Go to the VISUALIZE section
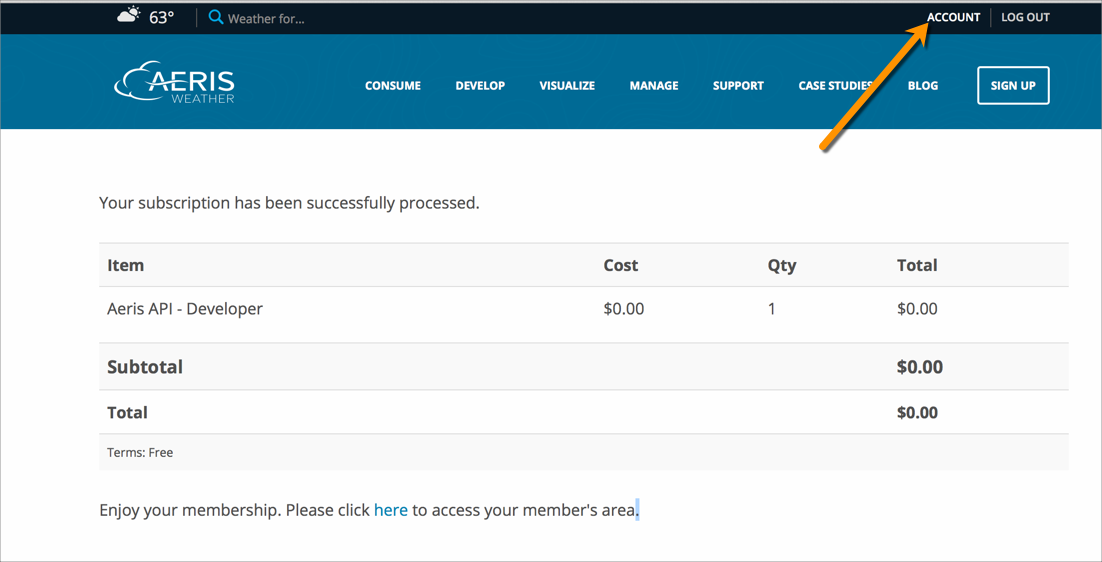1102x562 pixels. pyautogui.click(x=567, y=86)
